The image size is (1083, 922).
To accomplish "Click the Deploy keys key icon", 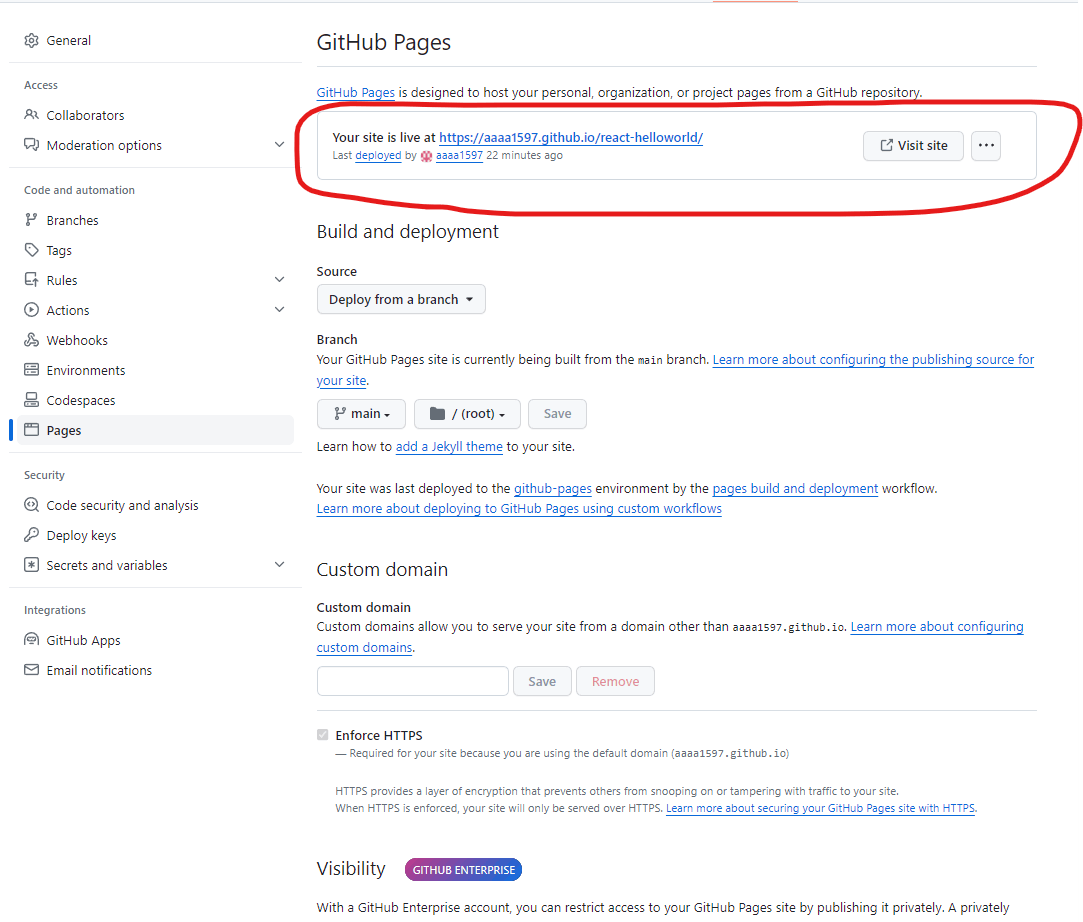I will point(31,535).
